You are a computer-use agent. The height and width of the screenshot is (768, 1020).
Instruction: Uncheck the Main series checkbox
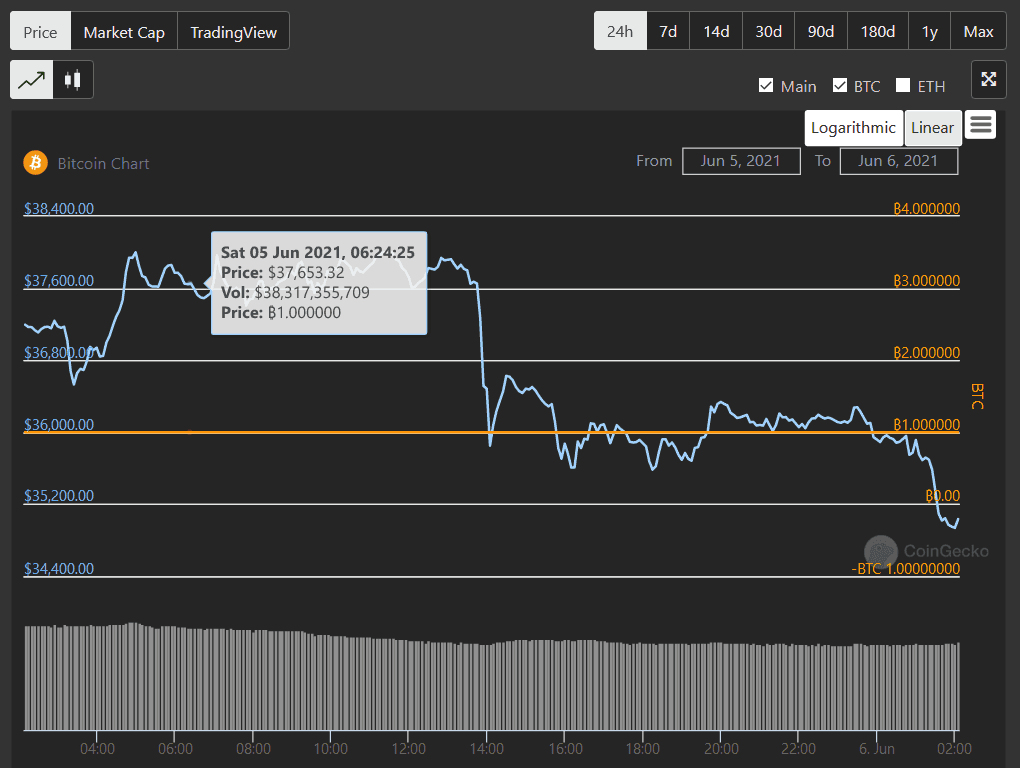[x=766, y=86]
